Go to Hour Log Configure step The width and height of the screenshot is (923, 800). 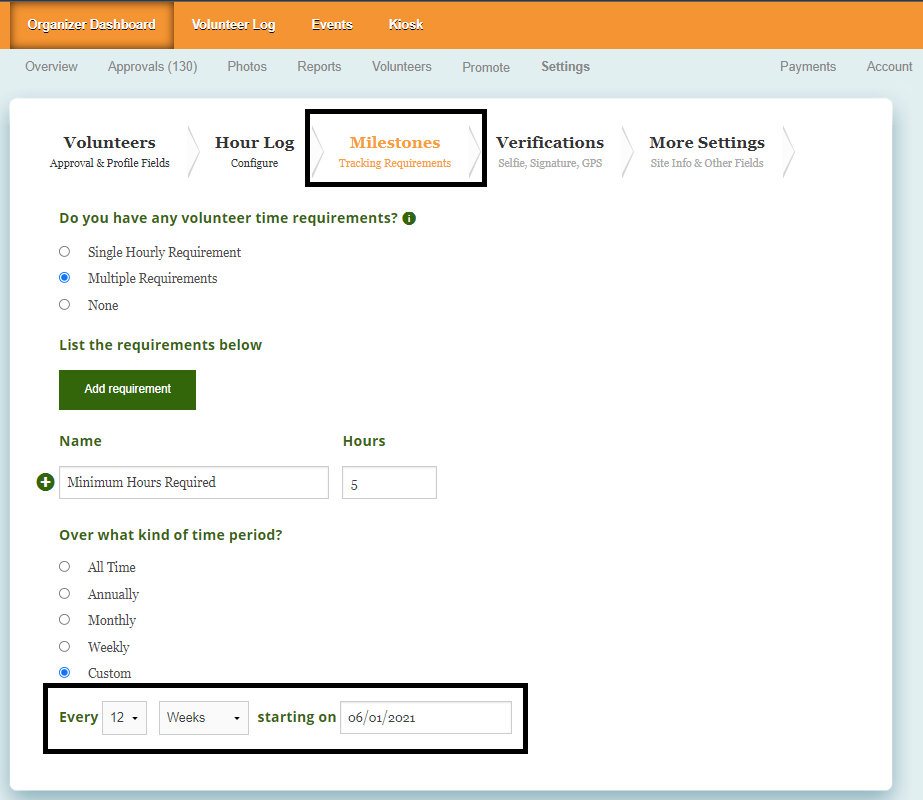pyautogui.click(x=254, y=151)
